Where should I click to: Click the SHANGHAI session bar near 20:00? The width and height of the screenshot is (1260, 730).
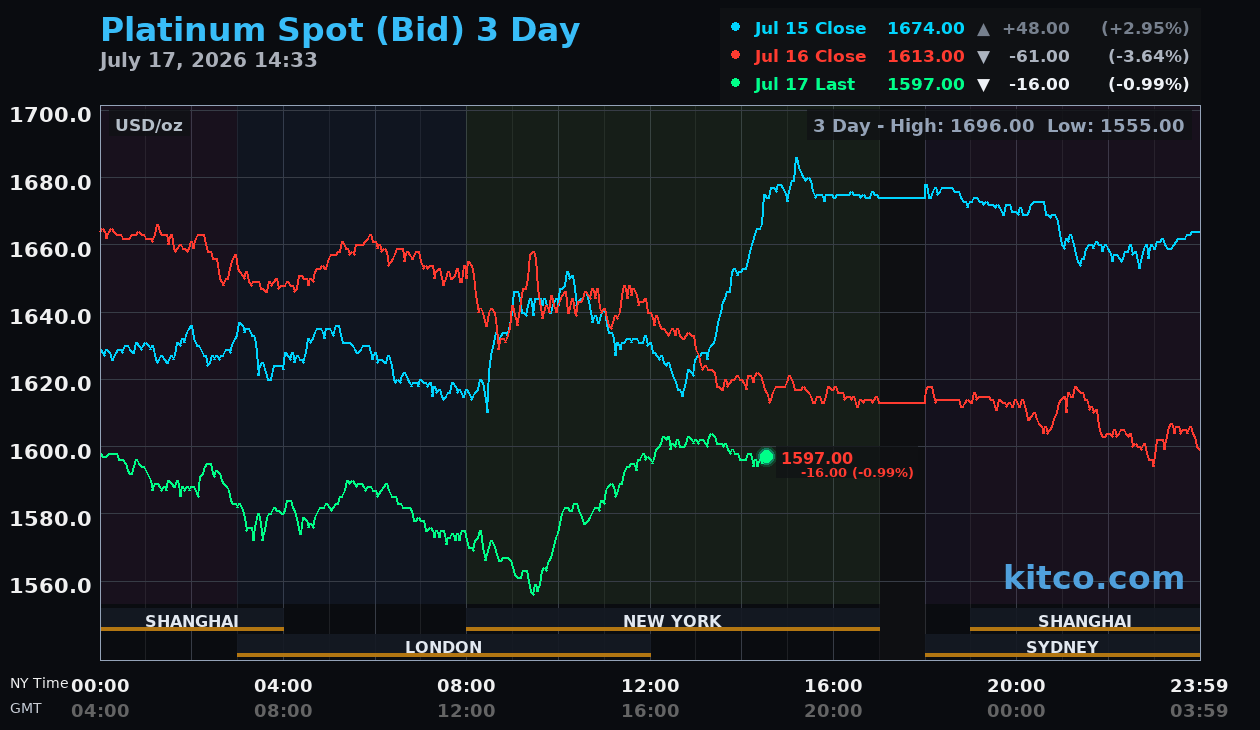point(1085,620)
